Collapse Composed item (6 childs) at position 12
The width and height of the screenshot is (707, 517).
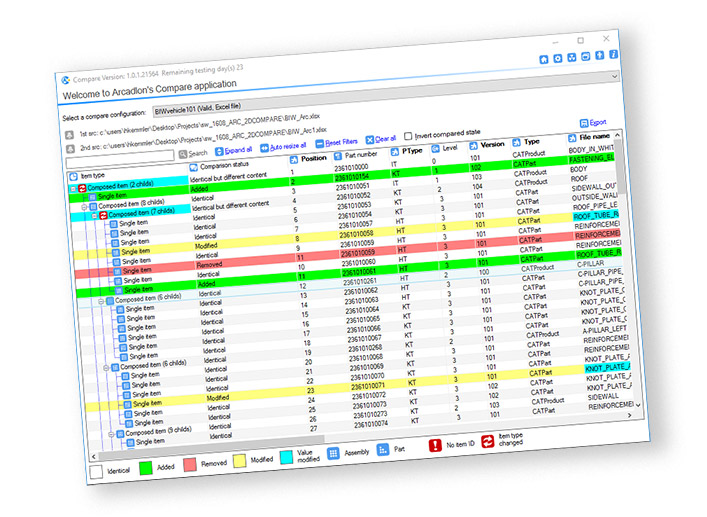click(x=101, y=302)
